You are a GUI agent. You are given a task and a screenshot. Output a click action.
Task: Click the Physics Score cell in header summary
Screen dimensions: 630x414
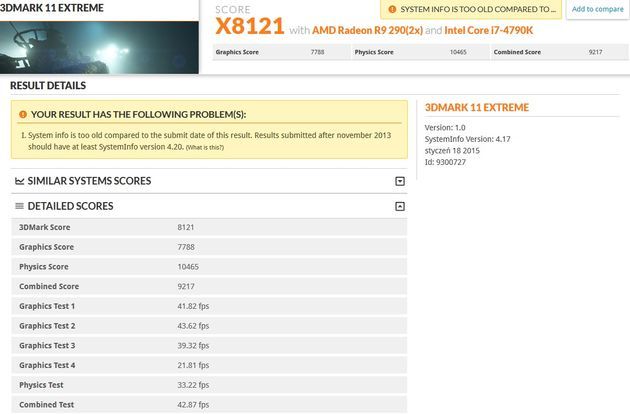click(420, 52)
